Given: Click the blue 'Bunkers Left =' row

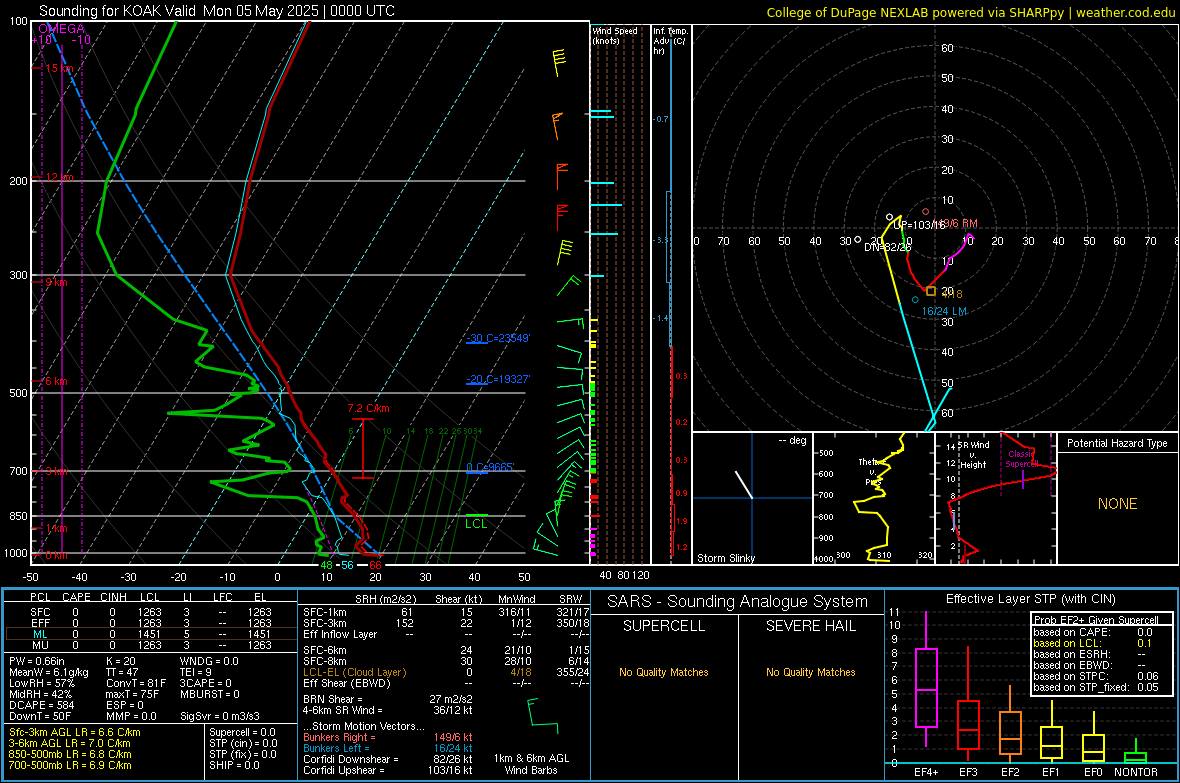Looking at the screenshot, I should click(388, 748).
